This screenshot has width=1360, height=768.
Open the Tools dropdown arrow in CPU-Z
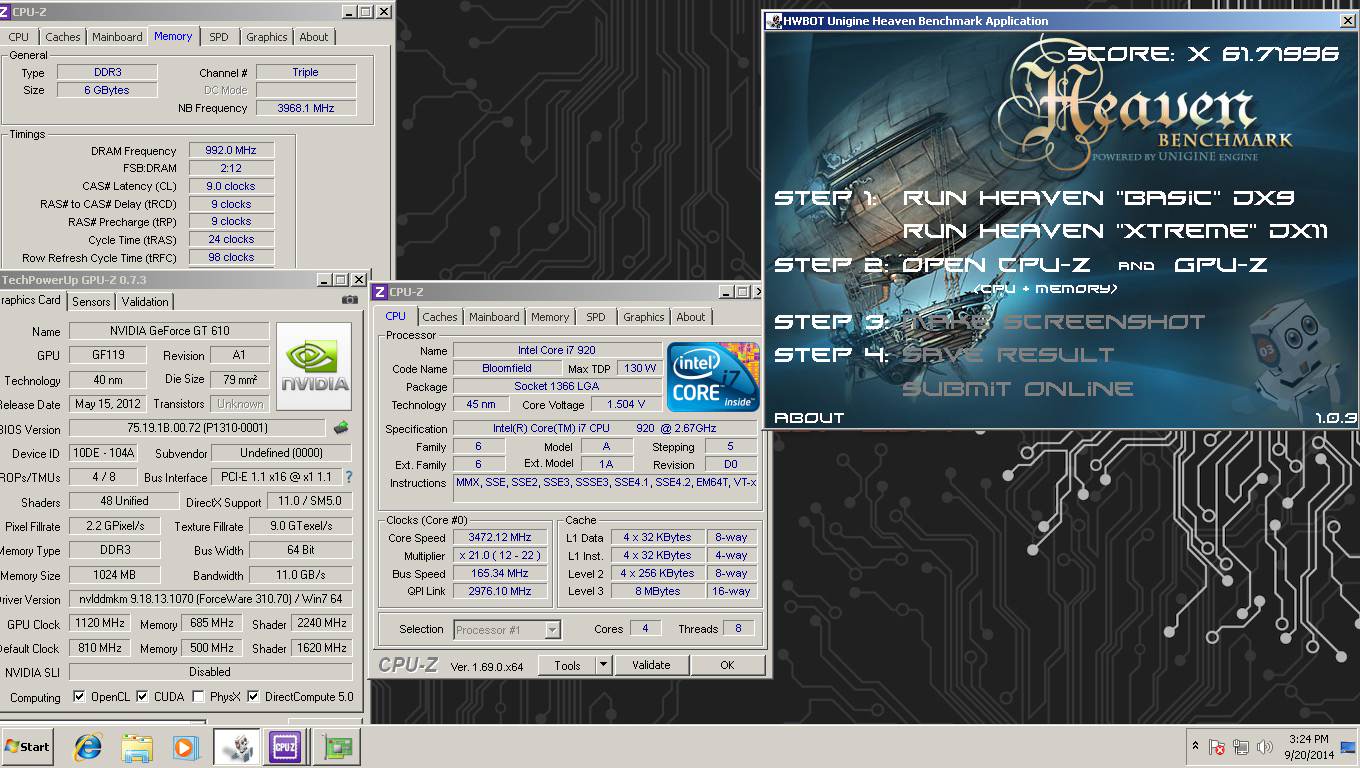pyautogui.click(x=603, y=665)
